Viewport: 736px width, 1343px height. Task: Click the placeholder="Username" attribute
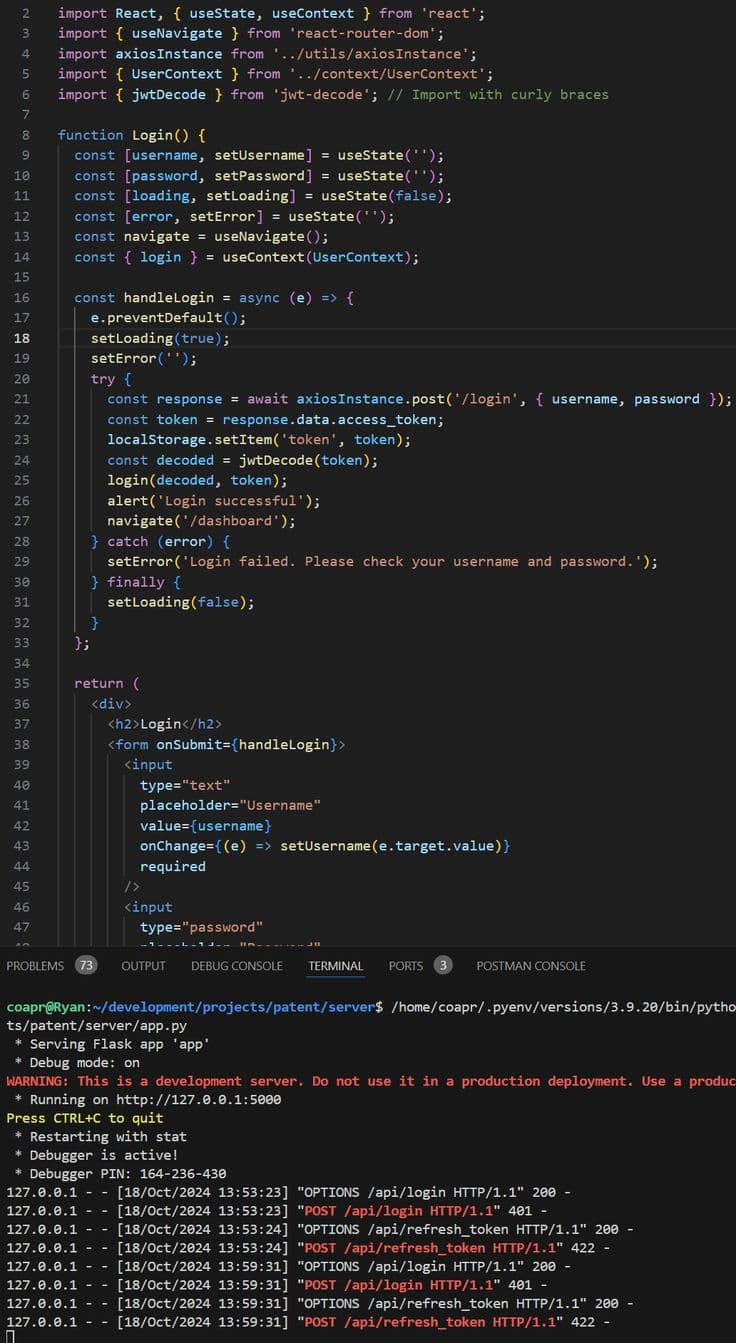pos(230,805)
